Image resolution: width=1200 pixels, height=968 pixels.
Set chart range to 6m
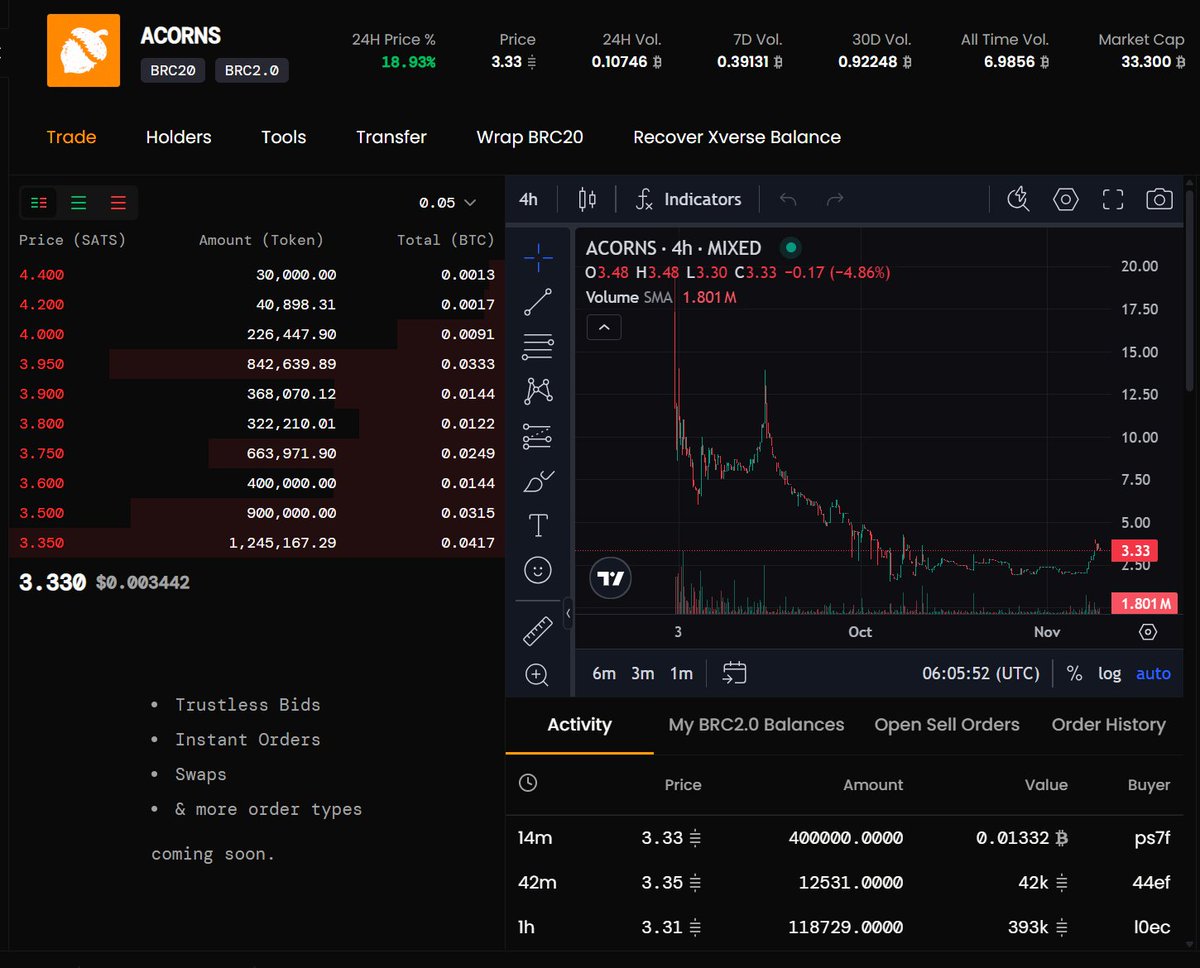604,673
